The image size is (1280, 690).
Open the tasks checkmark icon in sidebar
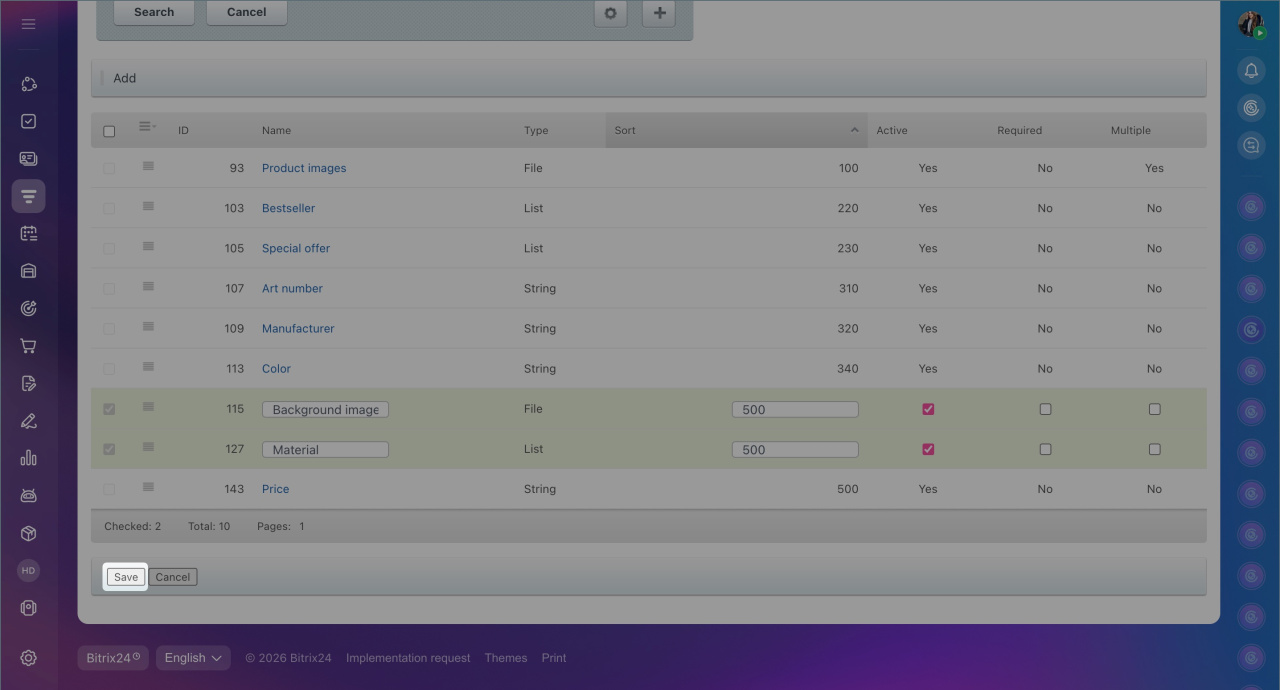pyautogui.click(x=28, y=121)
